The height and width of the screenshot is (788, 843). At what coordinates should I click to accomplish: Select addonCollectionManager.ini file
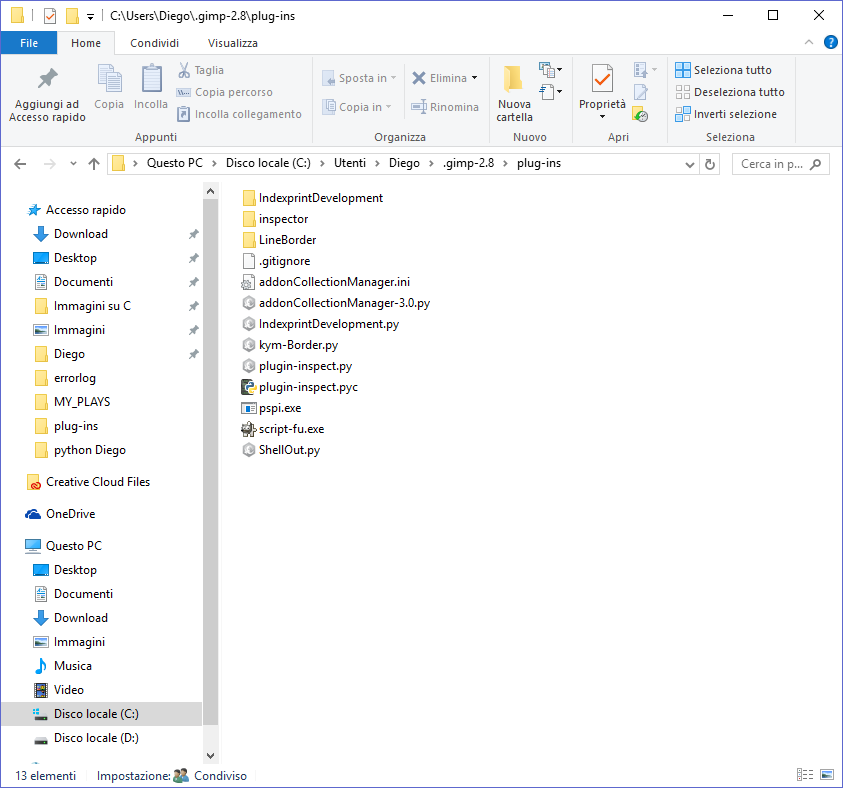[326, 282]
